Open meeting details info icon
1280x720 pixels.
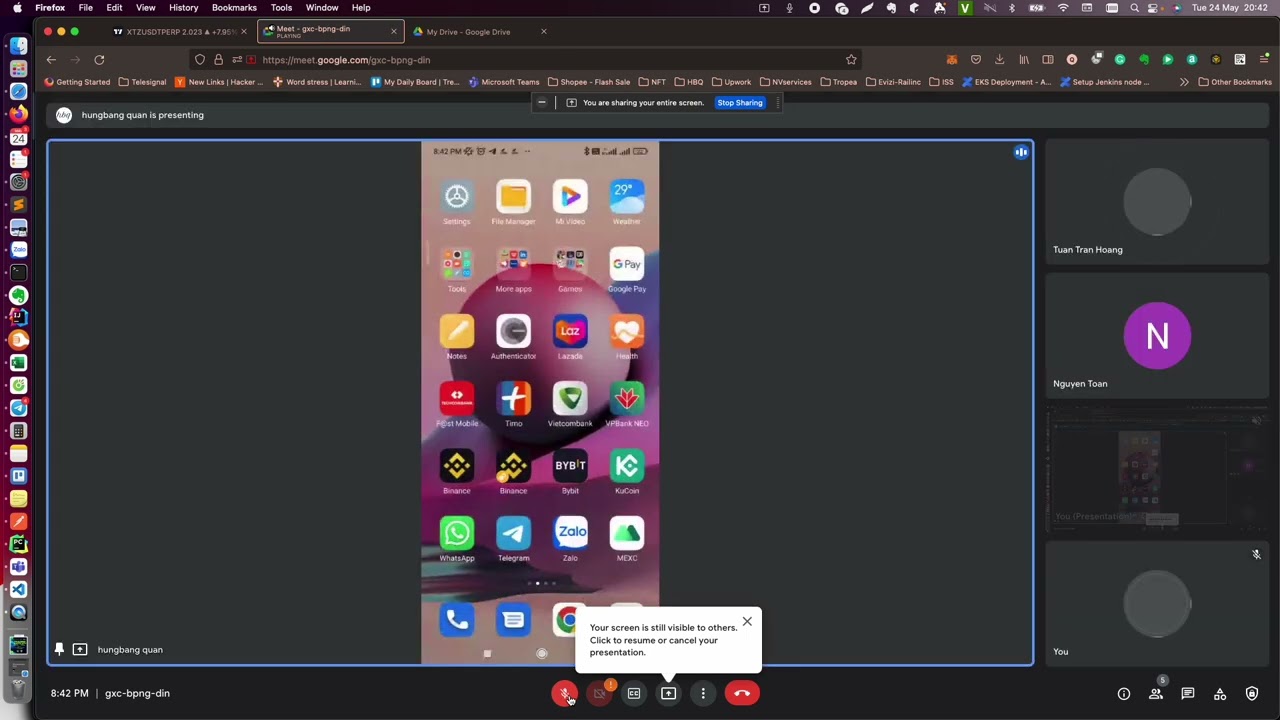pos(1124,694)
